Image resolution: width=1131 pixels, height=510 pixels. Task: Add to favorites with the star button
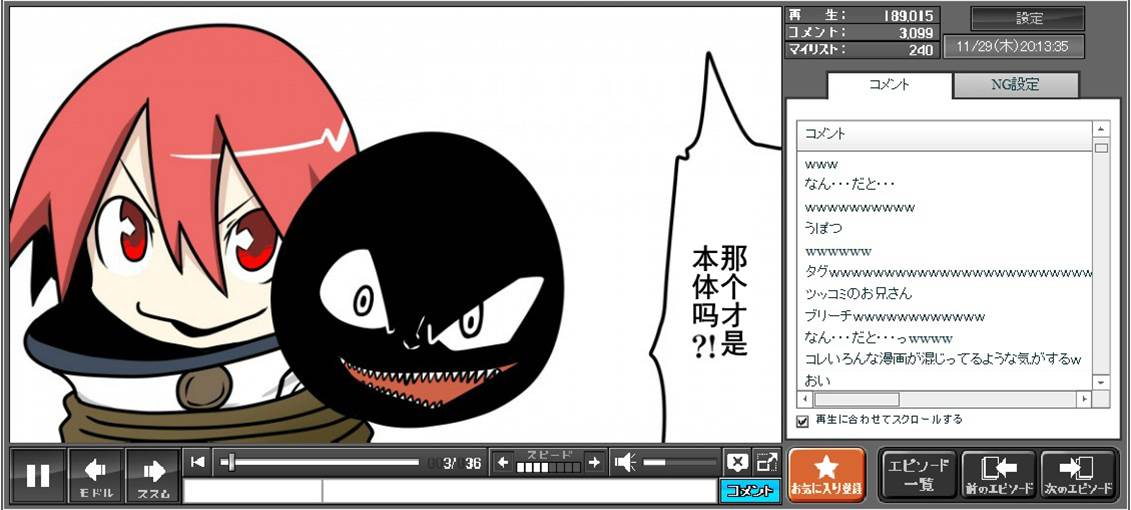[x=826, y=475]
